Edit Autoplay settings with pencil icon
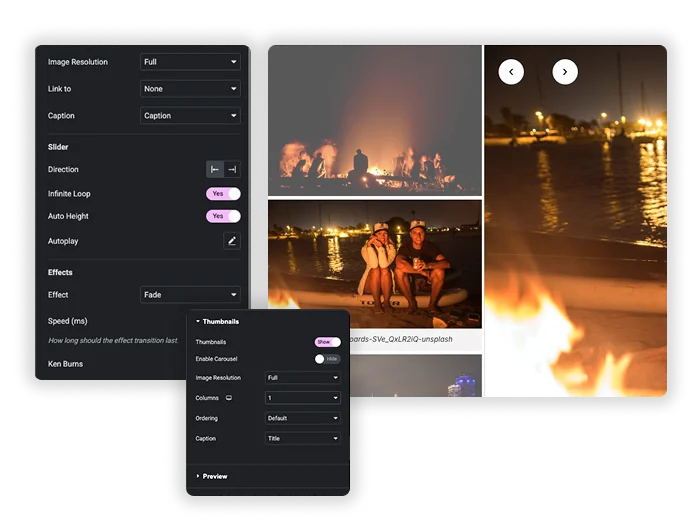This screenshot has width=700, height=520. (232, 241)
